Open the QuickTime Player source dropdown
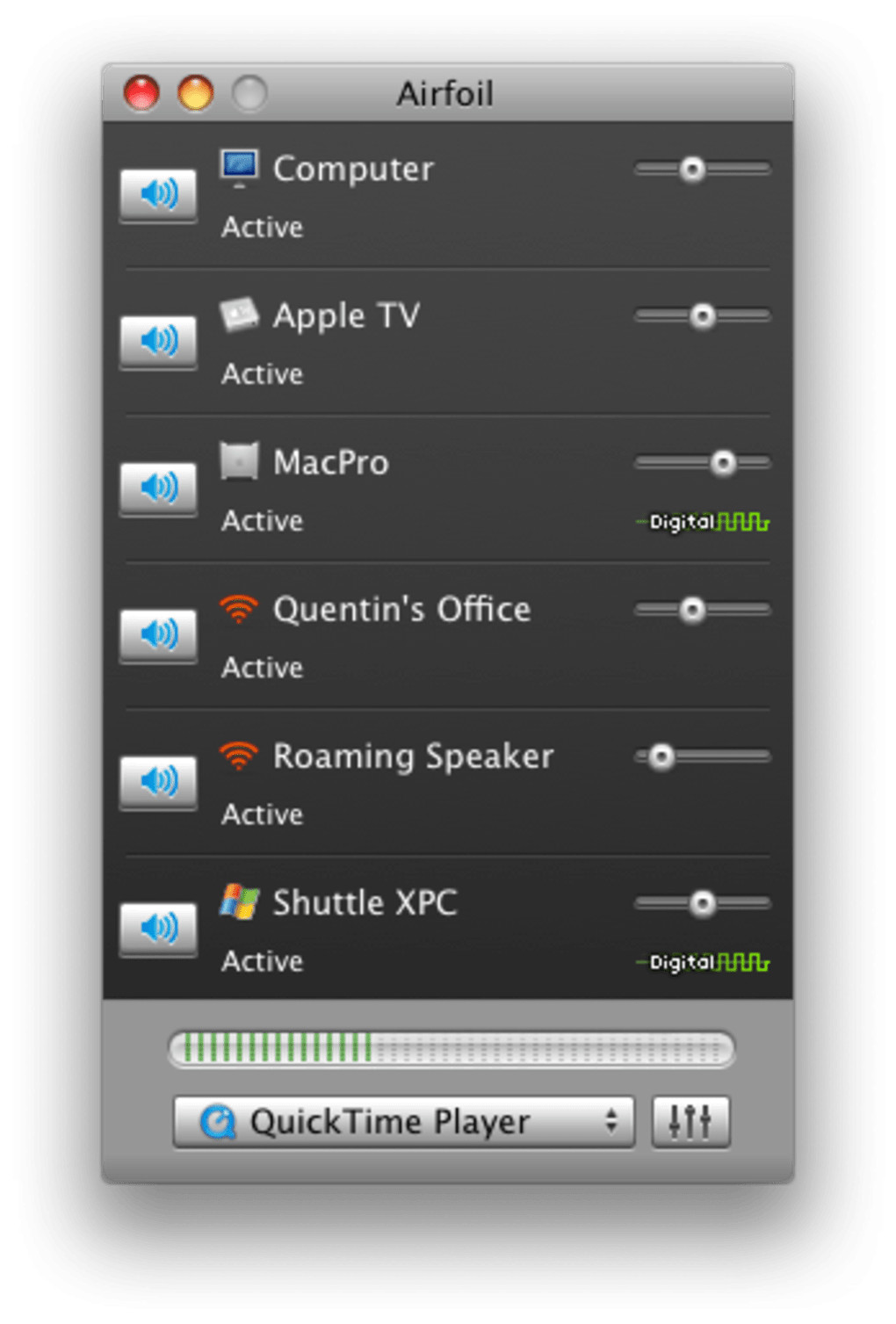The height and width of the screenshot is (1324, 896). click(403, 1121)
